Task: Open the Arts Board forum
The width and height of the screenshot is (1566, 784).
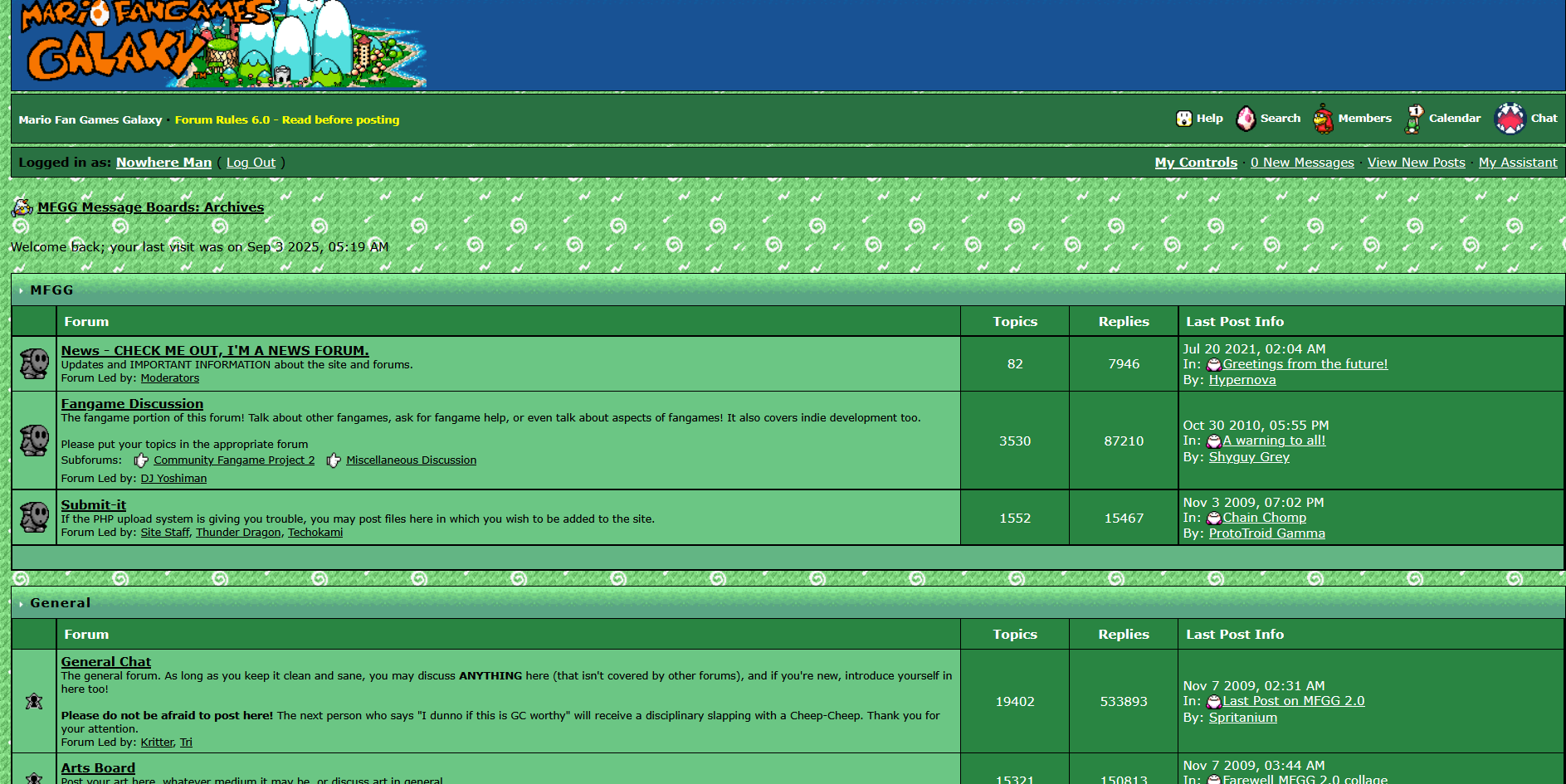Action: (x=98, y=768)
